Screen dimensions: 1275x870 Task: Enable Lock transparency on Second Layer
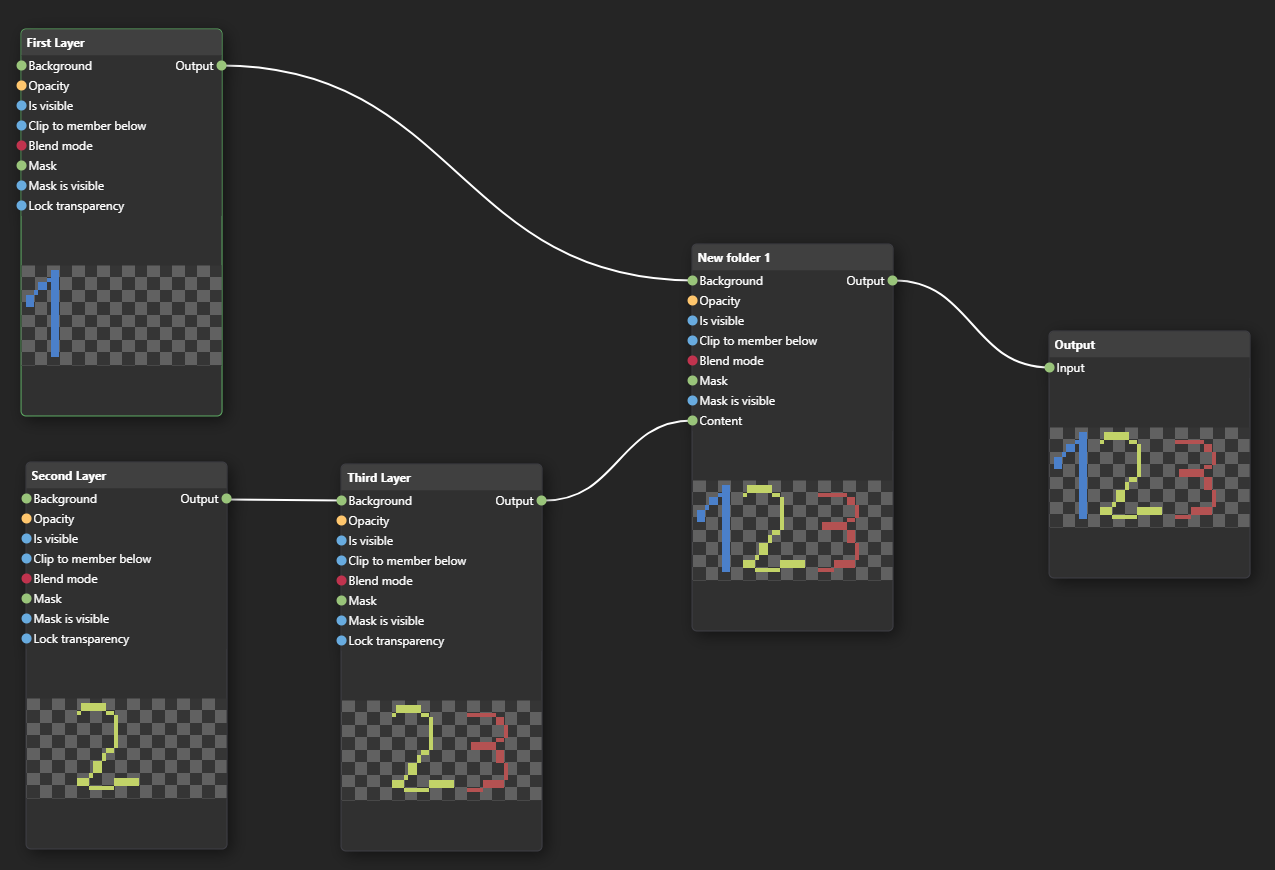coord(24,638)
